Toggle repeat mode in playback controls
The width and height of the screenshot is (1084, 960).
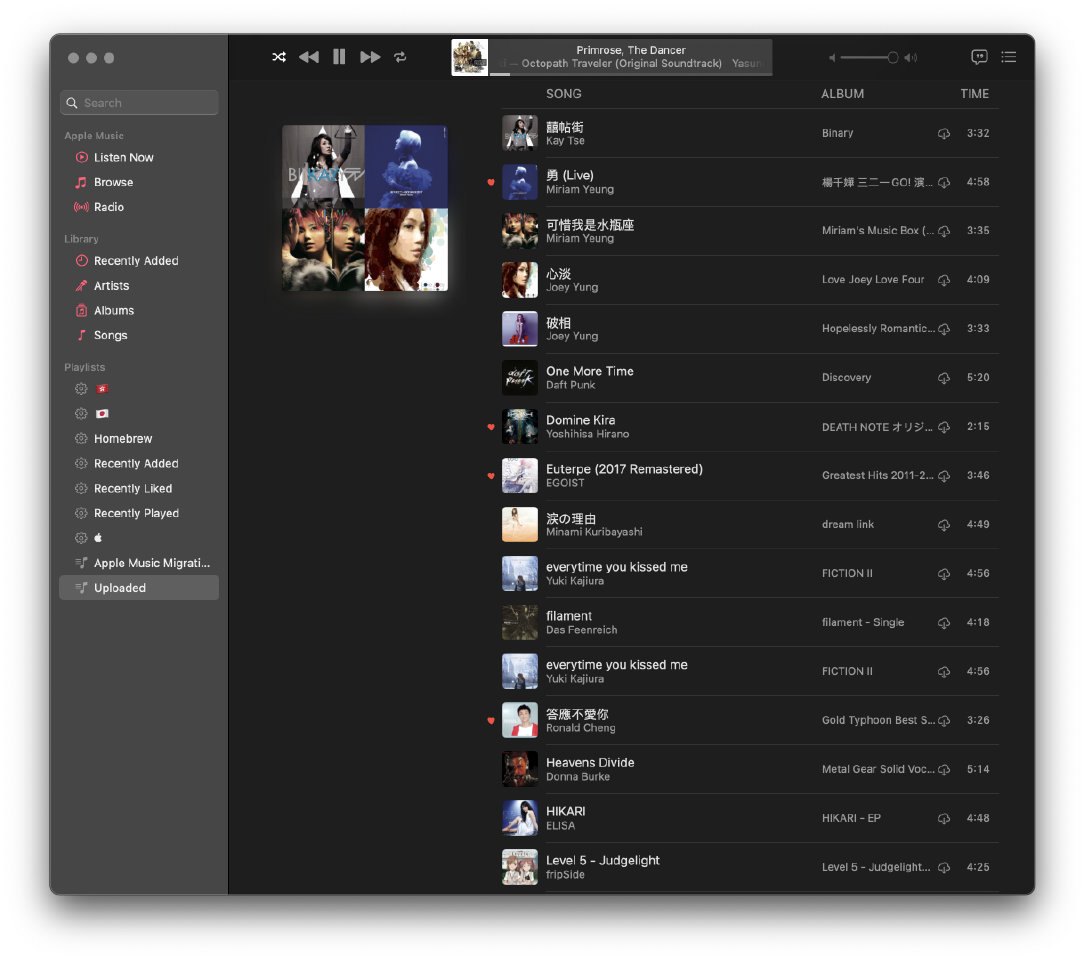click(400, 57)
